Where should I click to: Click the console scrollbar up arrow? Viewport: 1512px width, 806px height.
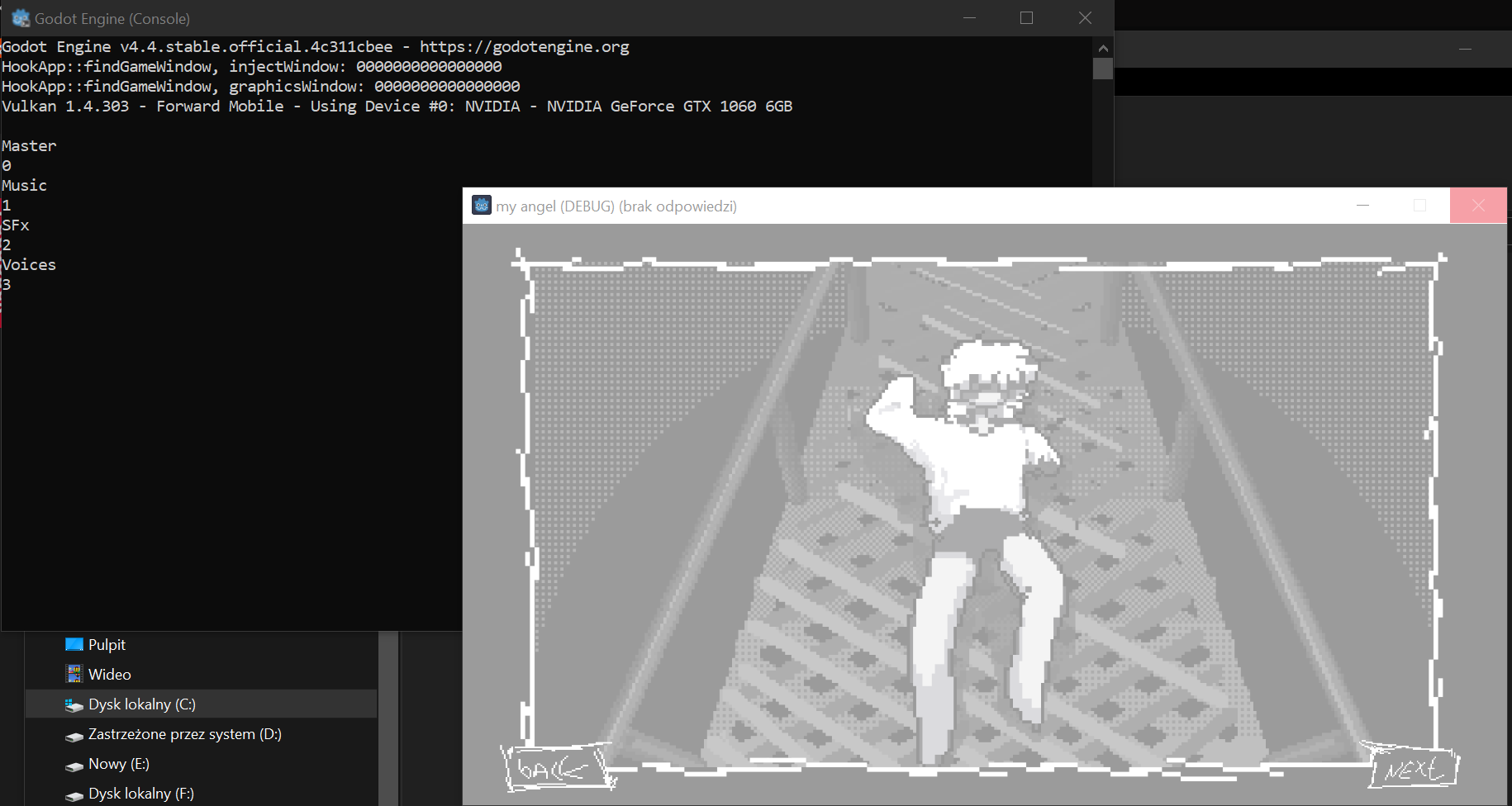(1103, 48)
